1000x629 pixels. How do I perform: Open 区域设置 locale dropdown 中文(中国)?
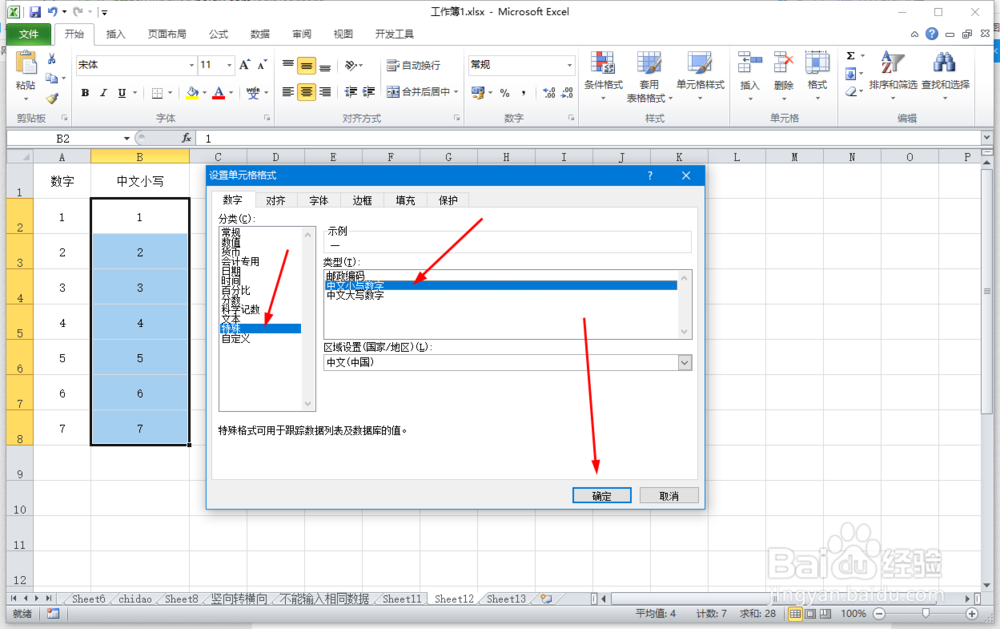[508, 362]
